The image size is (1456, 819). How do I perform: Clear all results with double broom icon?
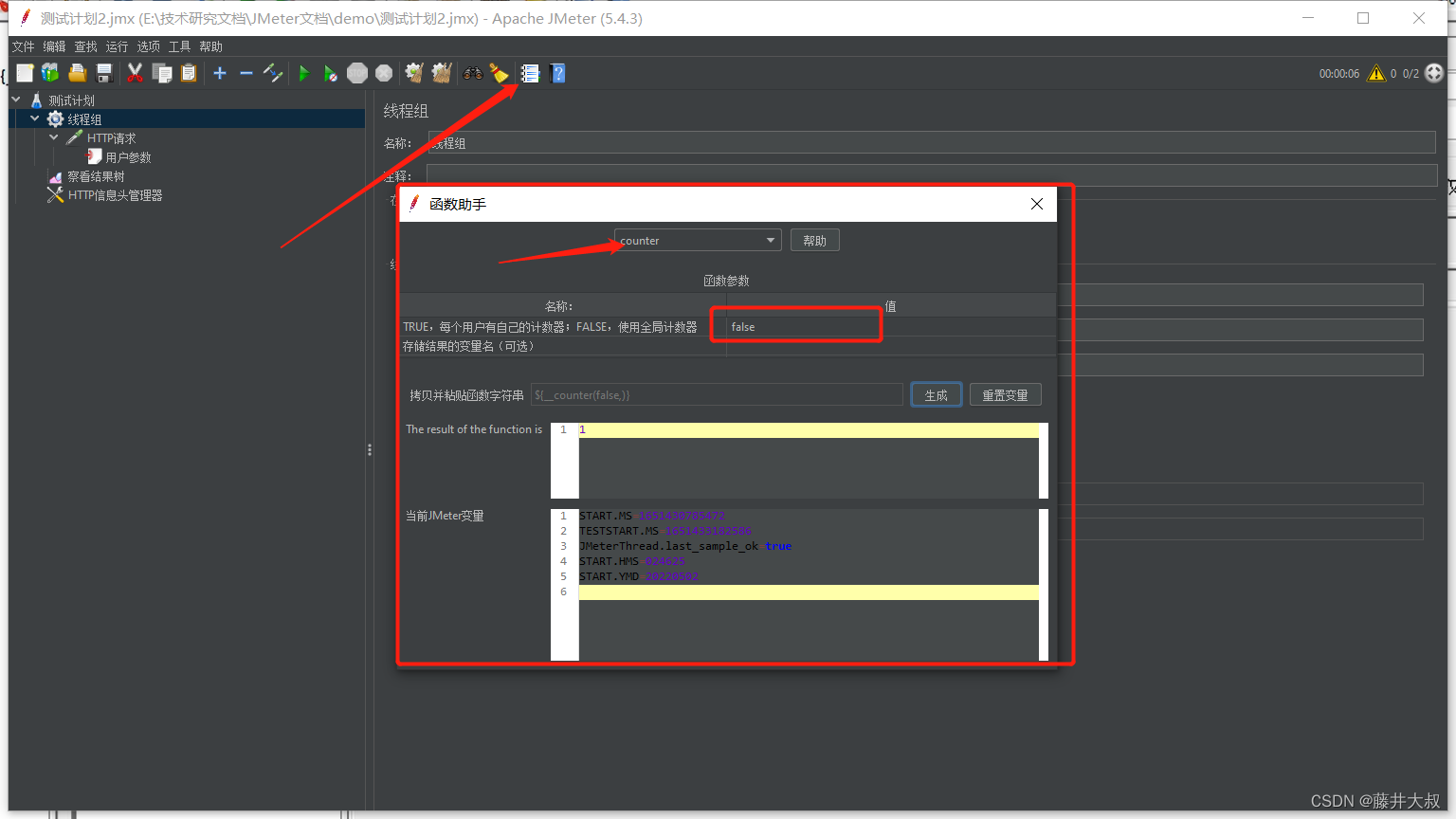(x=442, y=73)
